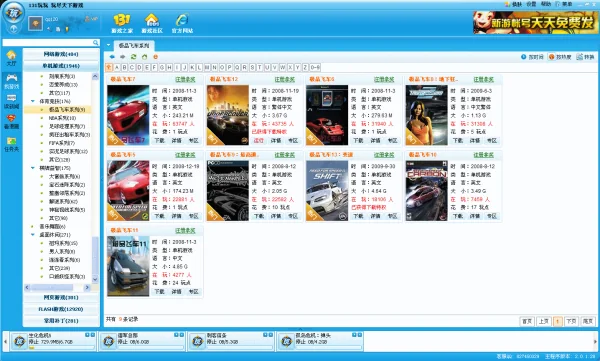This screenshot has width=600, height=361.
Task: Go to the 下页 (next page) button
Action: coord(571,321)
